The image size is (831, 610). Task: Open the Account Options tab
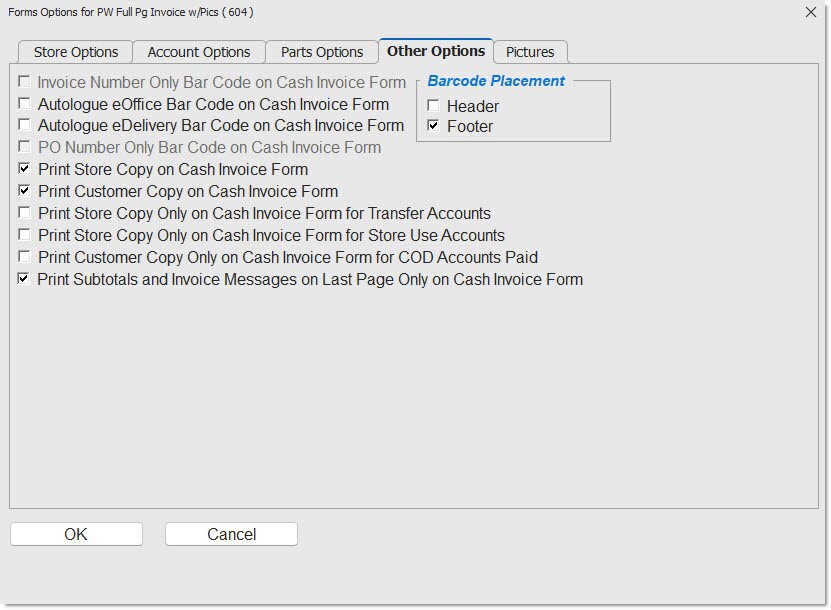point(199,52)
